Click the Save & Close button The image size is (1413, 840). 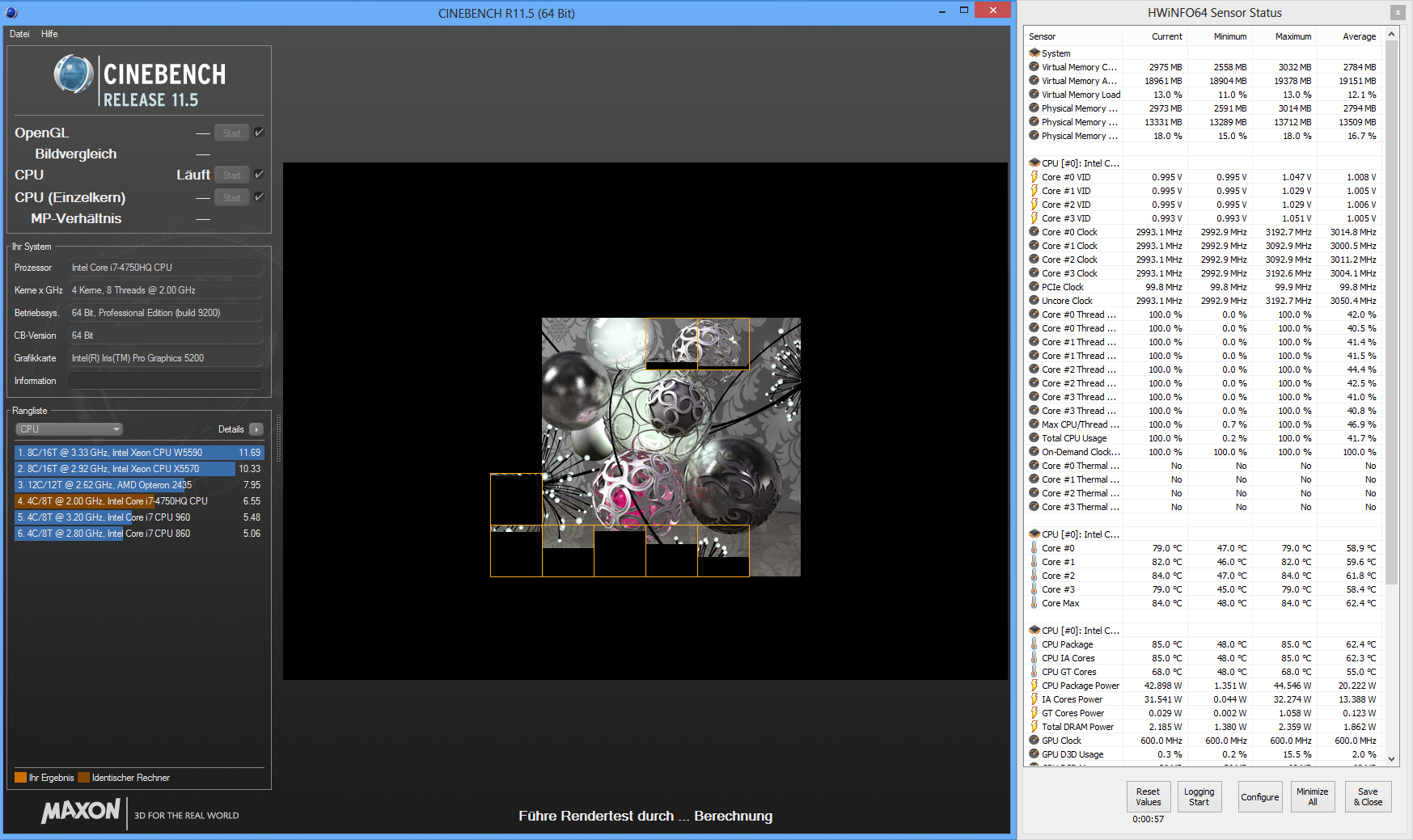click(1368, 797)
